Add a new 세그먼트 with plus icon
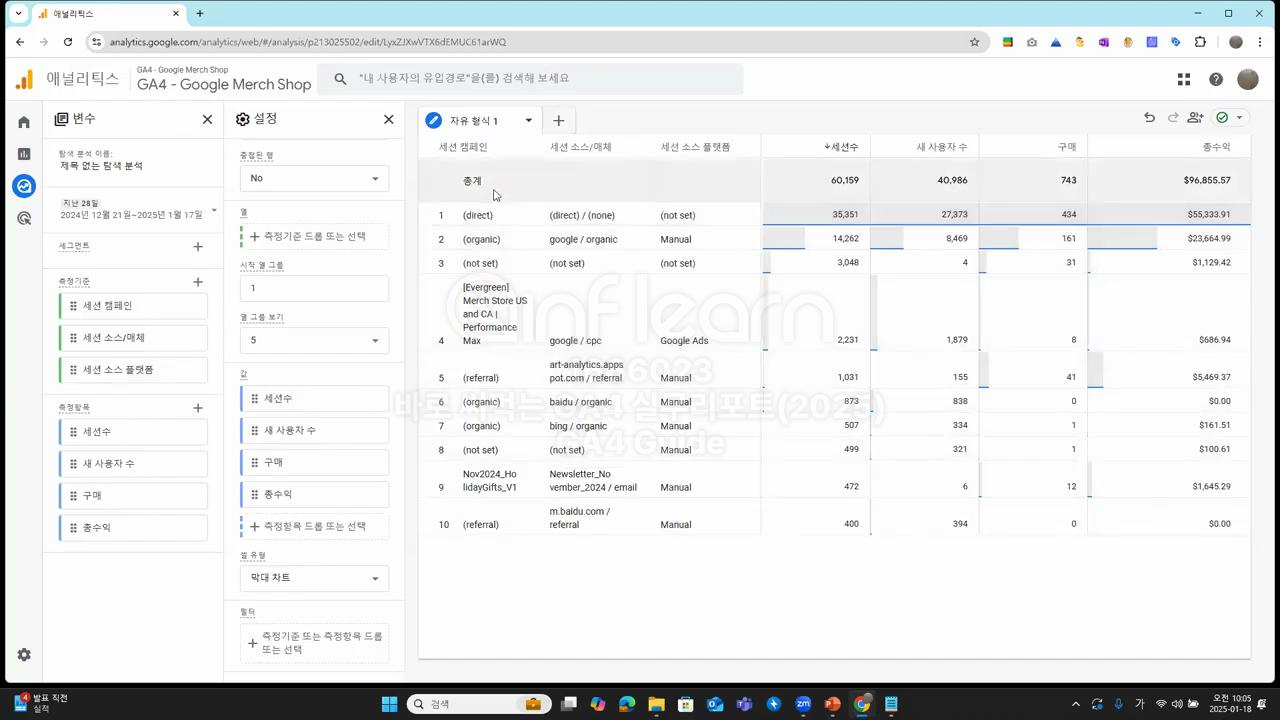 pyautogui.click(x=198, y=246)
